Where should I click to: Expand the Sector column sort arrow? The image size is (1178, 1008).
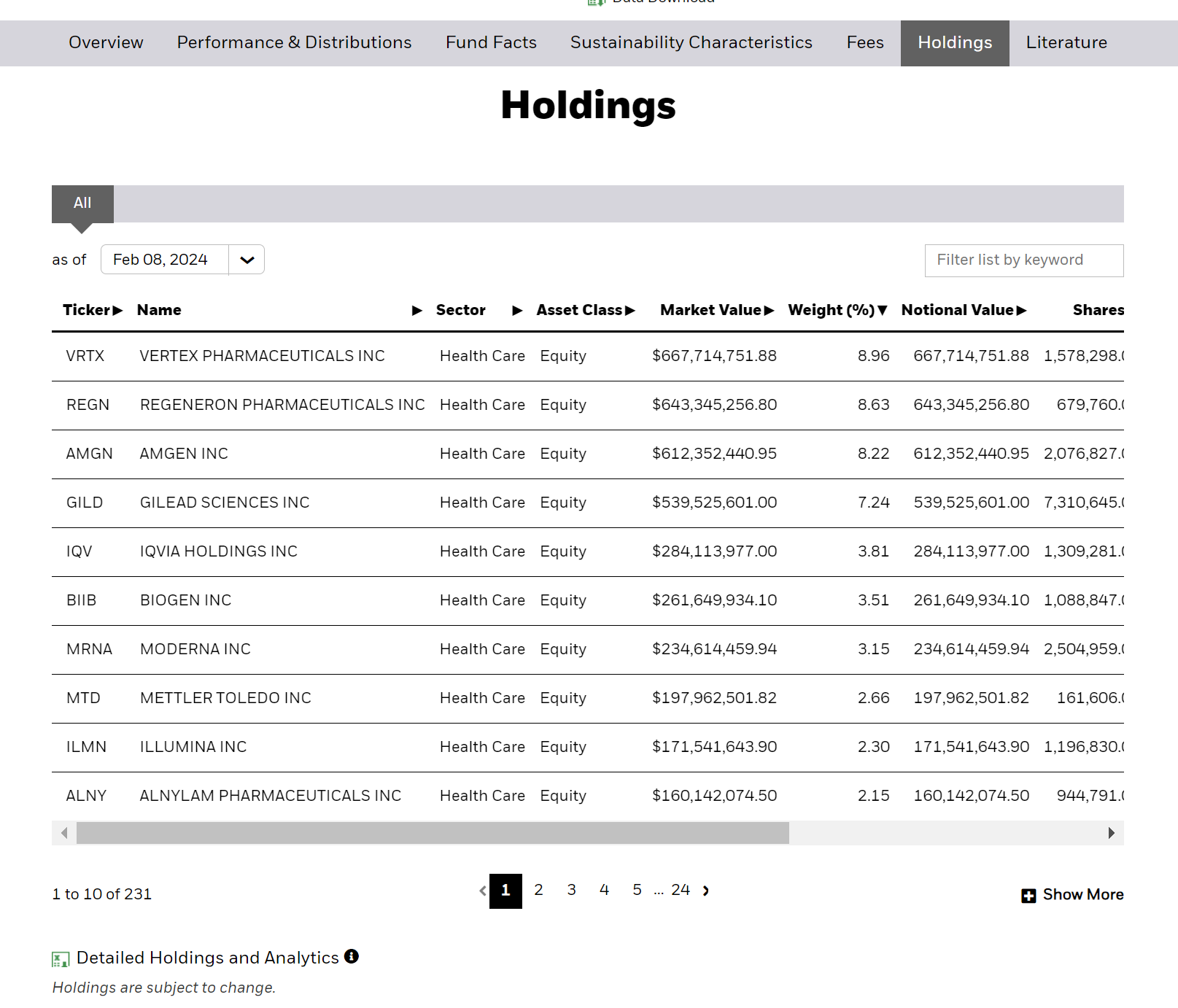[518, 310]
